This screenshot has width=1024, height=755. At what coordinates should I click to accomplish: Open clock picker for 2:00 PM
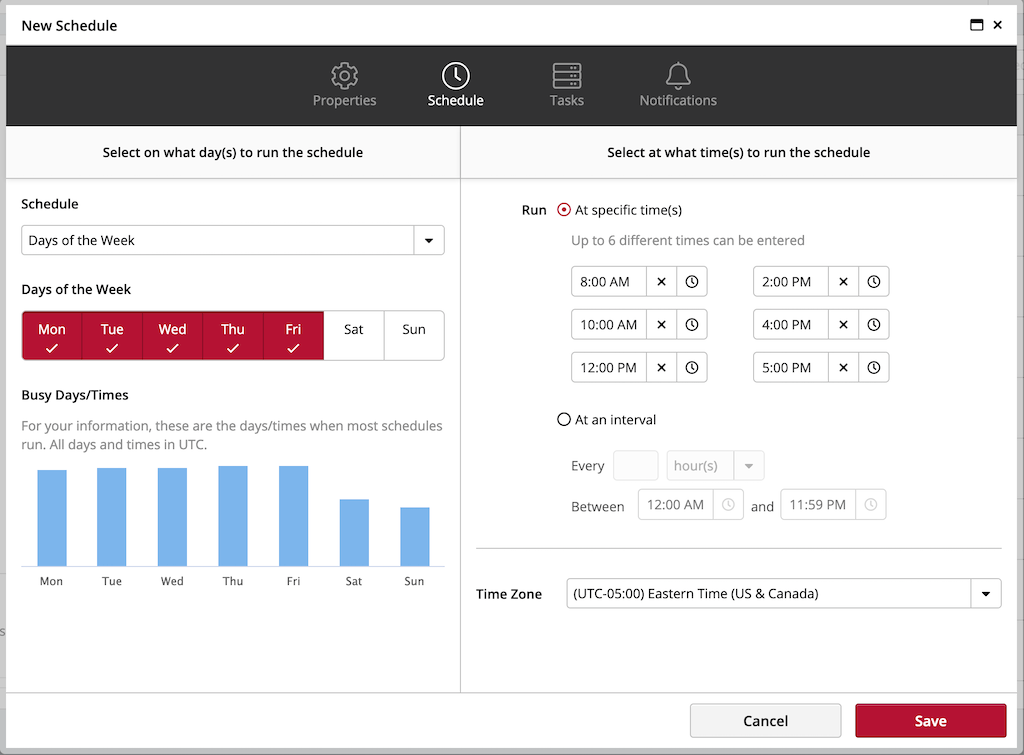874,281
